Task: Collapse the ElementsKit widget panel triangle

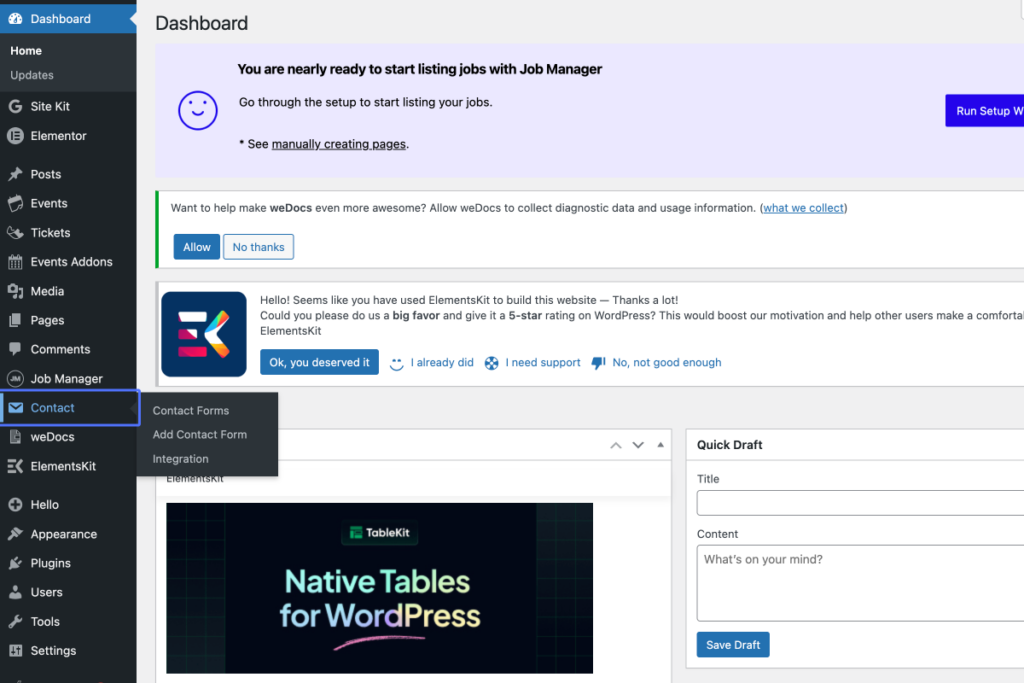Action: [x=660, y=445]
